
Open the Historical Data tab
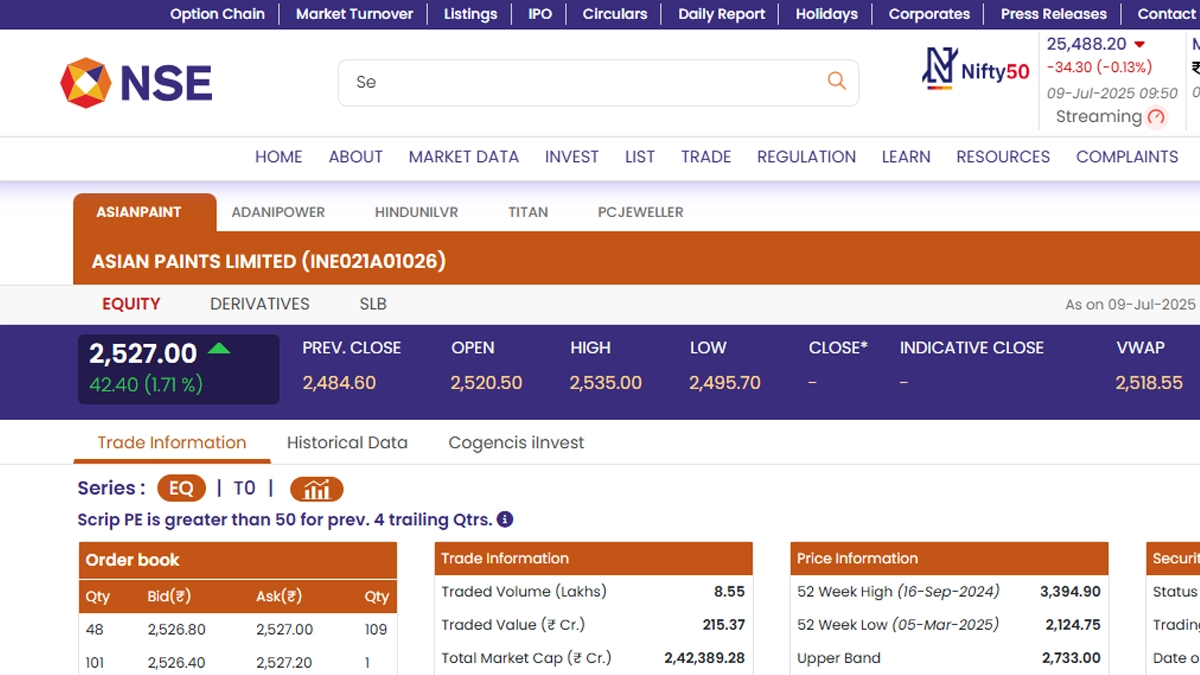pyautogui.click(x=347, y=442)
